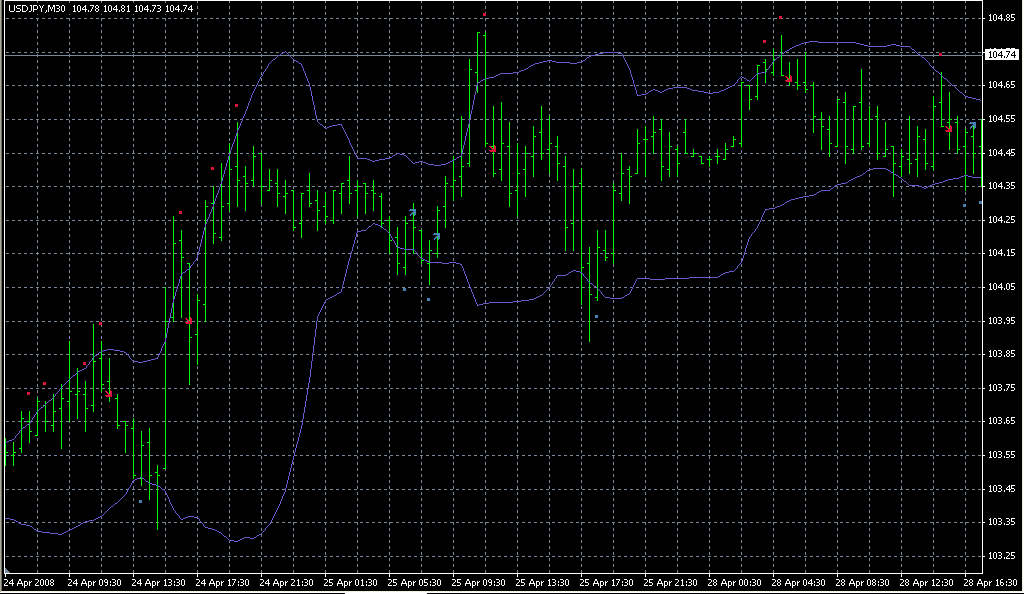Screen dimensions: 1024x594
Task: Click the 25 Apr 01:30 time label
Action: (x=351, y=582)
